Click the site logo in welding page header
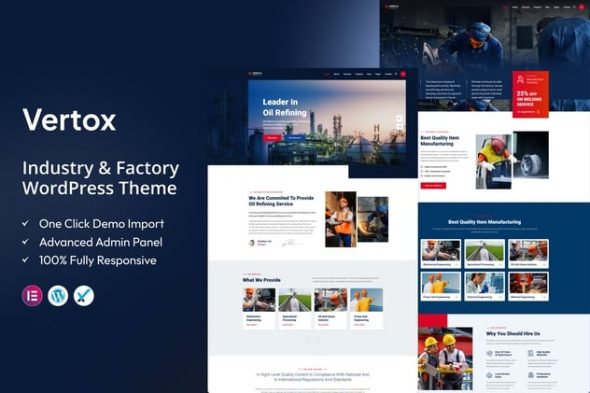This screenshot has height=393, width=590. pos(392,7)
